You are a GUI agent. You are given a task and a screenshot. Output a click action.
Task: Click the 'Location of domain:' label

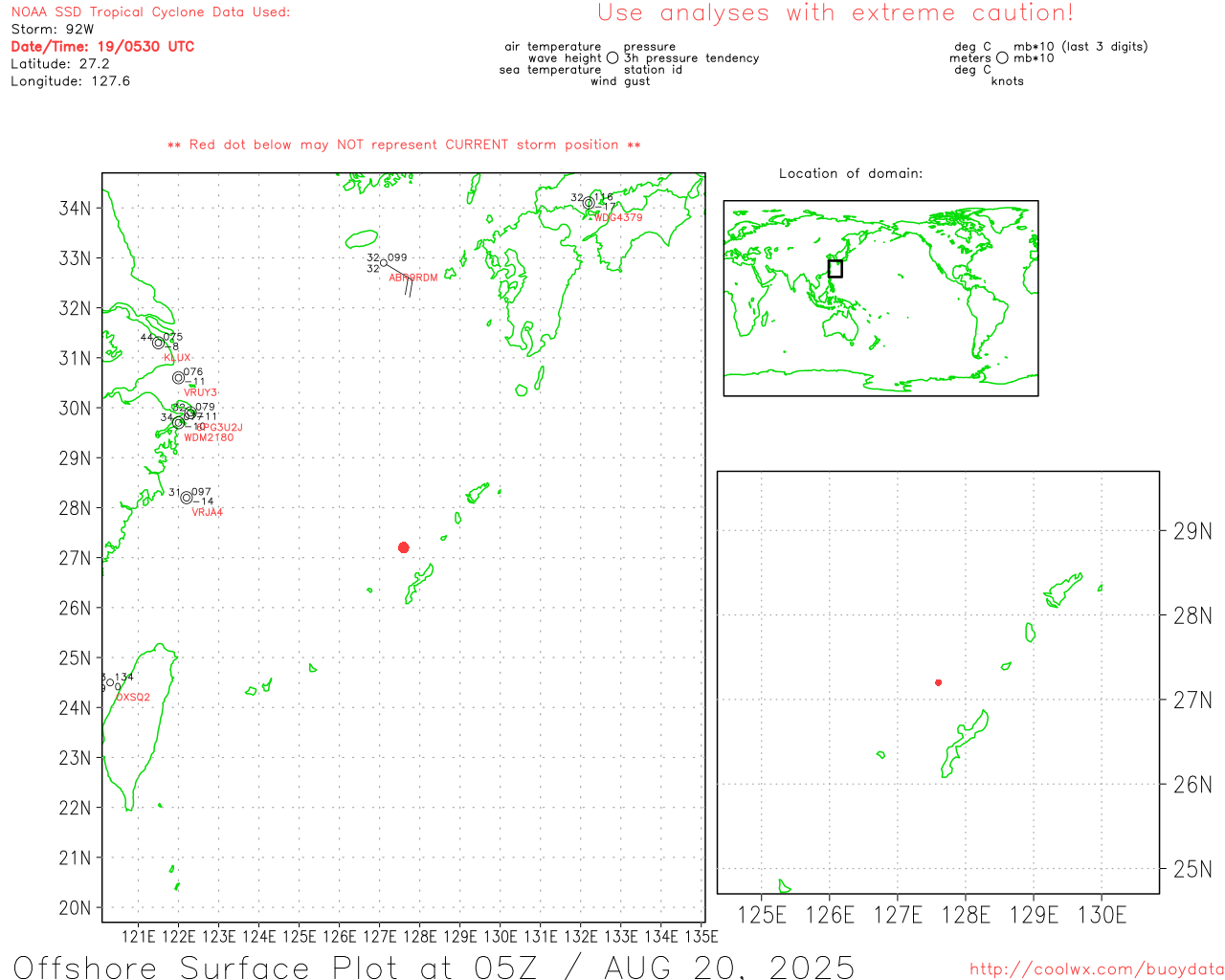coord(851,173)
